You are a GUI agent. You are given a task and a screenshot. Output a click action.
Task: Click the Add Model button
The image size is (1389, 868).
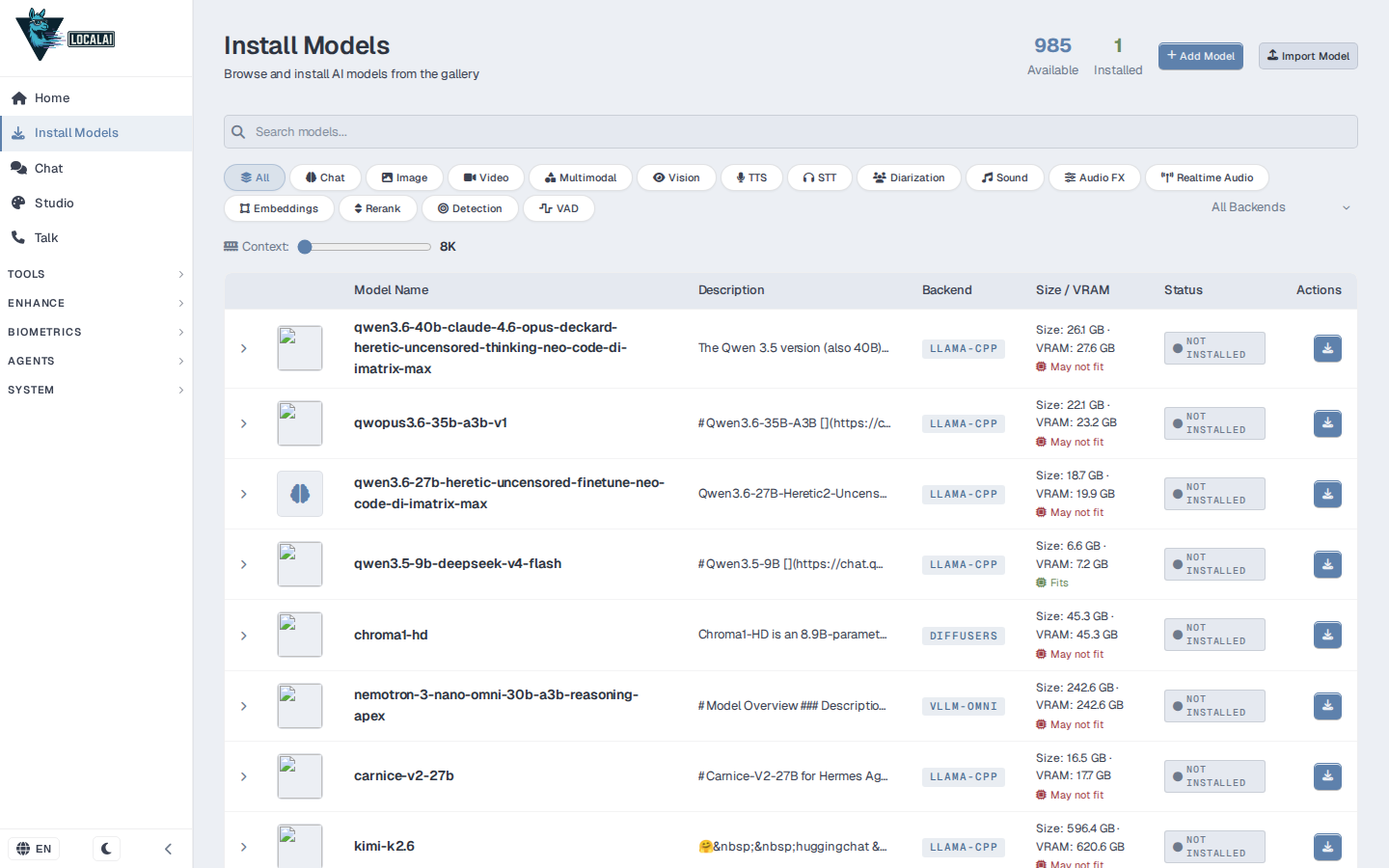point(1200,56)
